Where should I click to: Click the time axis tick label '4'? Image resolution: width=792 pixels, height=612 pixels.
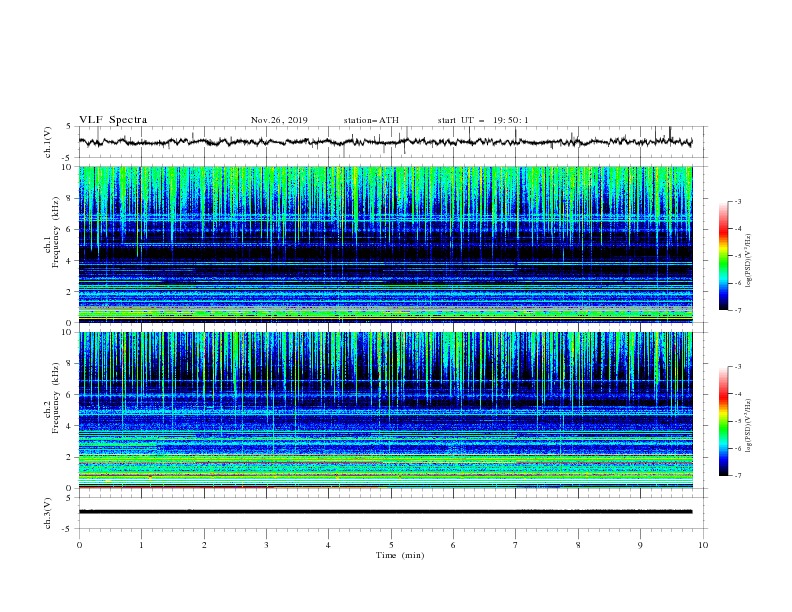click(x=328, y=545)
